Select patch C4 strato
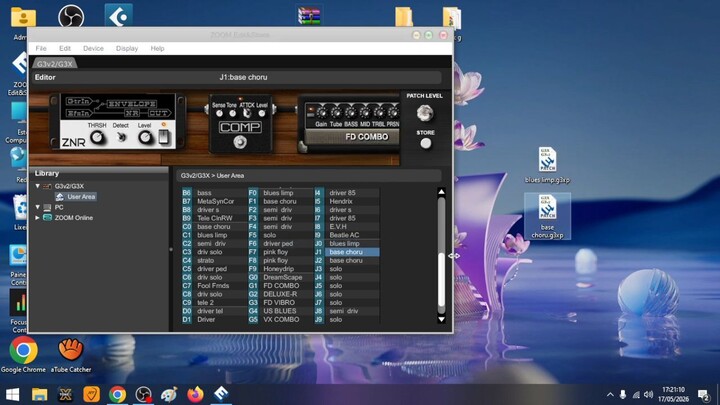 point(215,260)
